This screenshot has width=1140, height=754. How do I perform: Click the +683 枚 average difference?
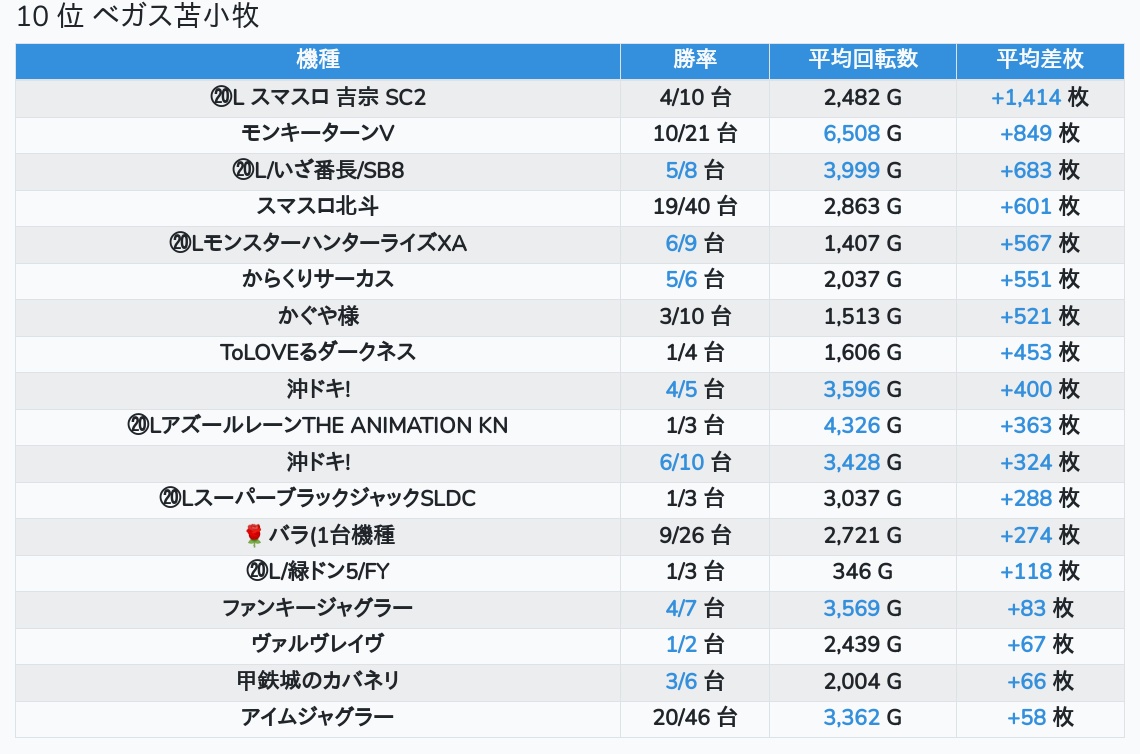point(1040,170)
